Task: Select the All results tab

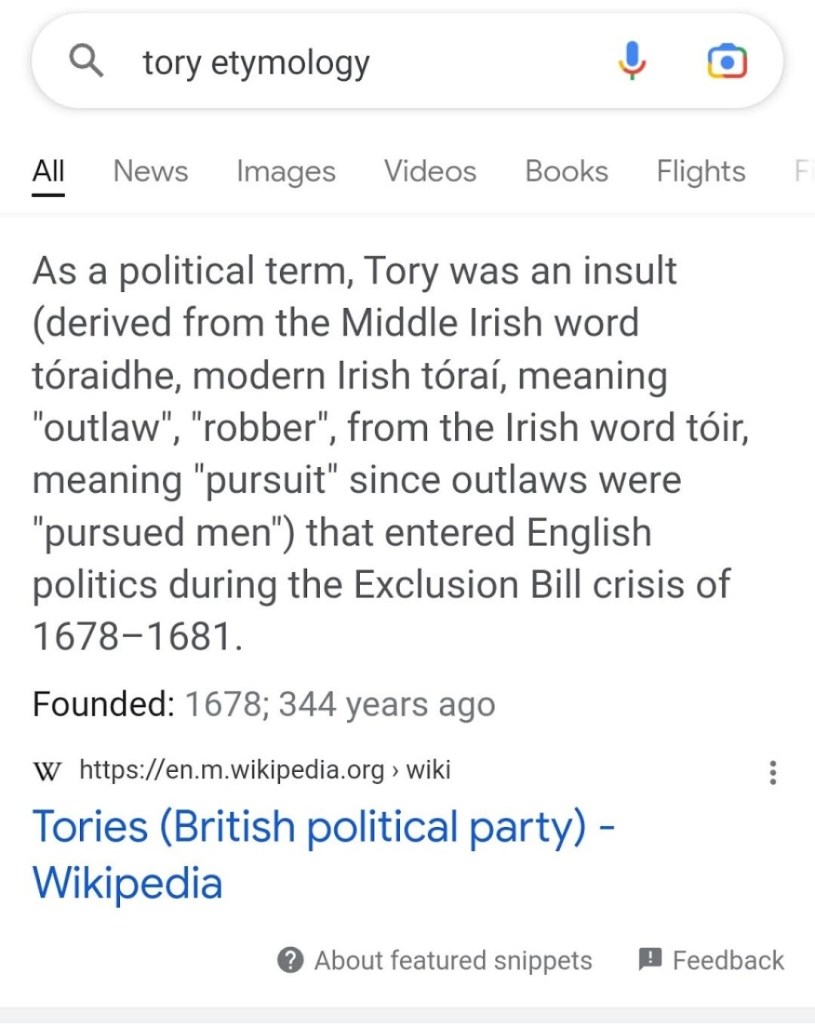Action: pos(48,171)
